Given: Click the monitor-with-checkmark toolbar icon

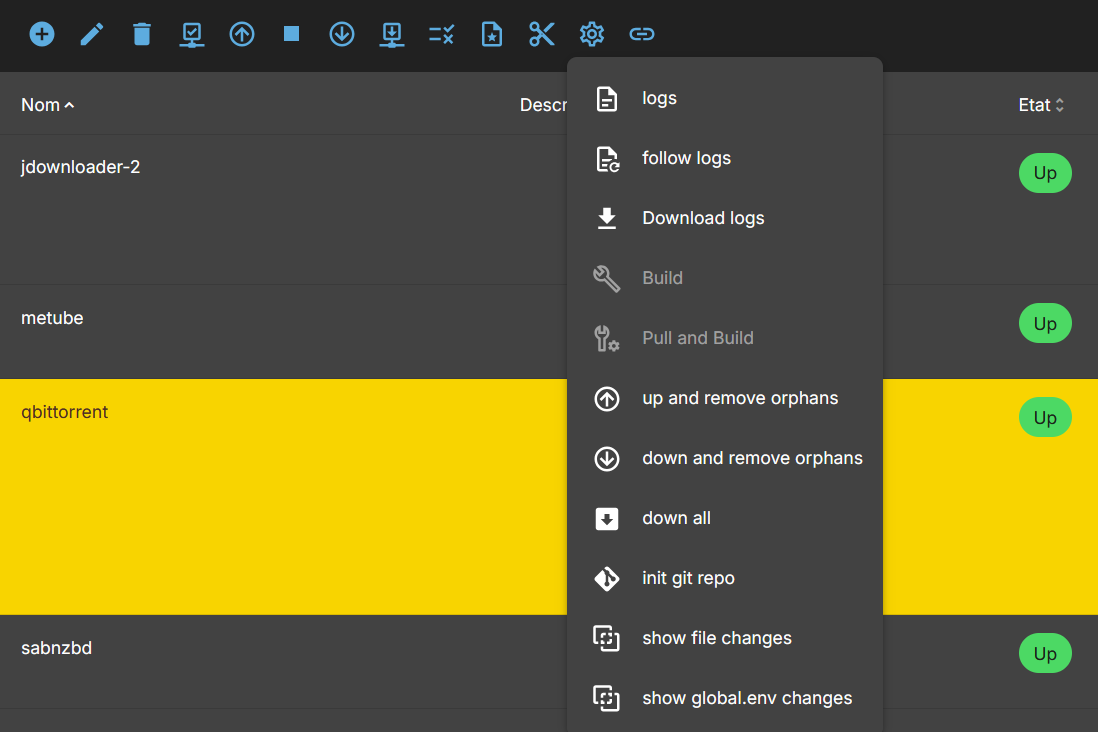Looking at the screenshot, I should (x=192, y=34).
